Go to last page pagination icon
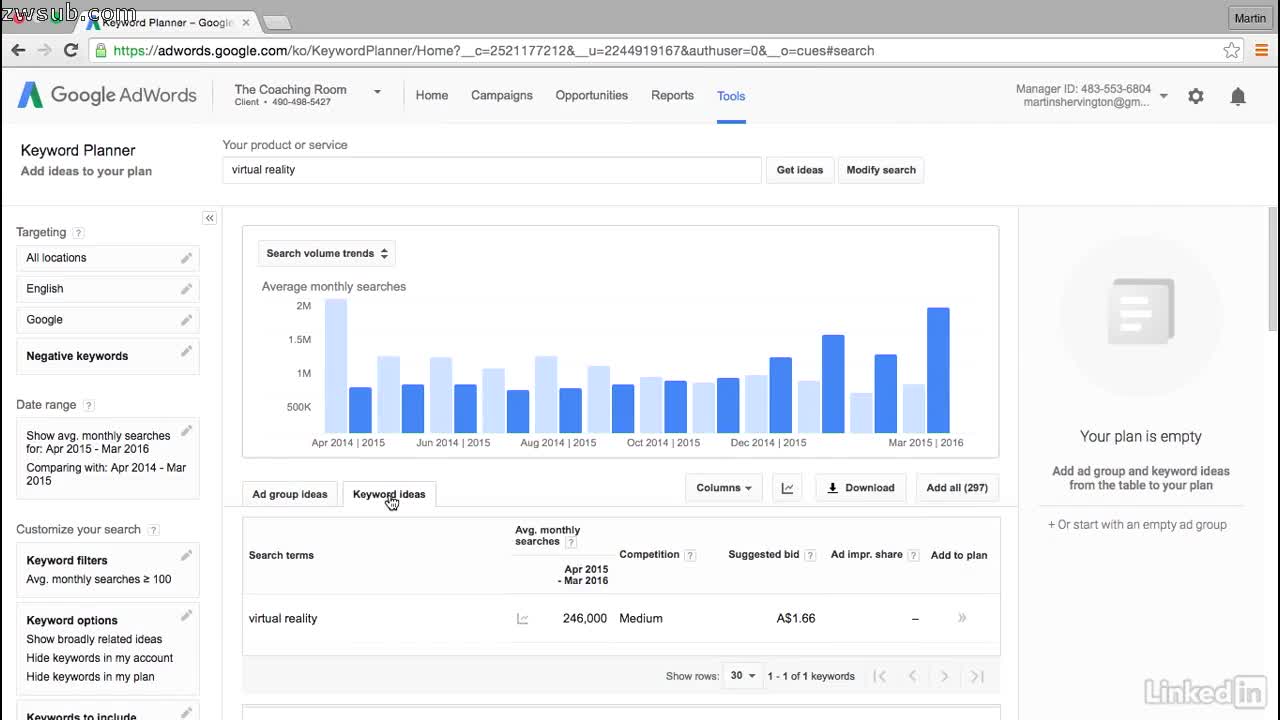 click(977, 676)
